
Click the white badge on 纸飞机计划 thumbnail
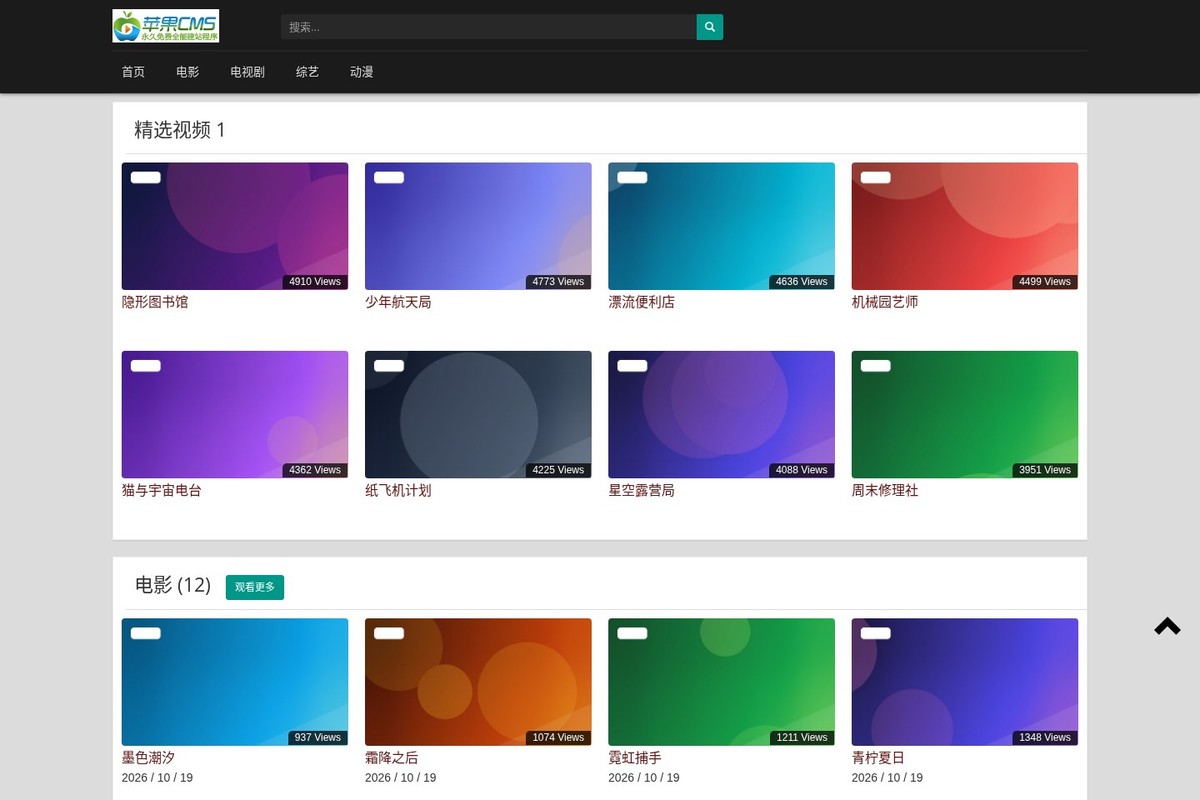tap(389, 365)
